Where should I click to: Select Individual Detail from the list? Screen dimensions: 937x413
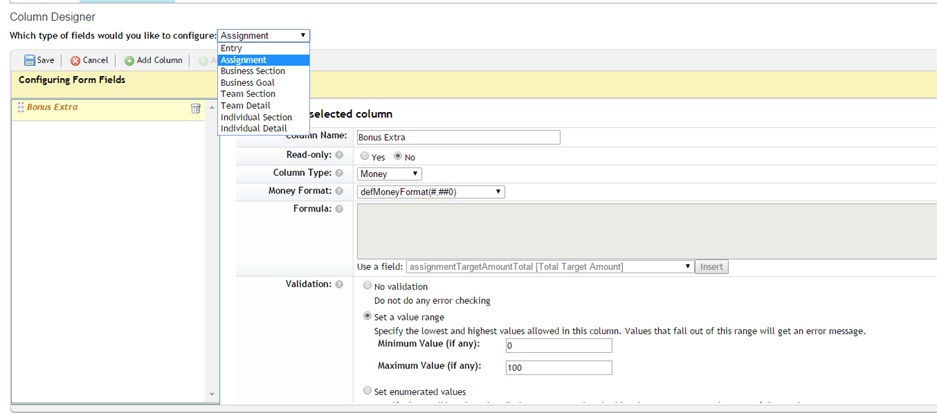tap(264, 129)
